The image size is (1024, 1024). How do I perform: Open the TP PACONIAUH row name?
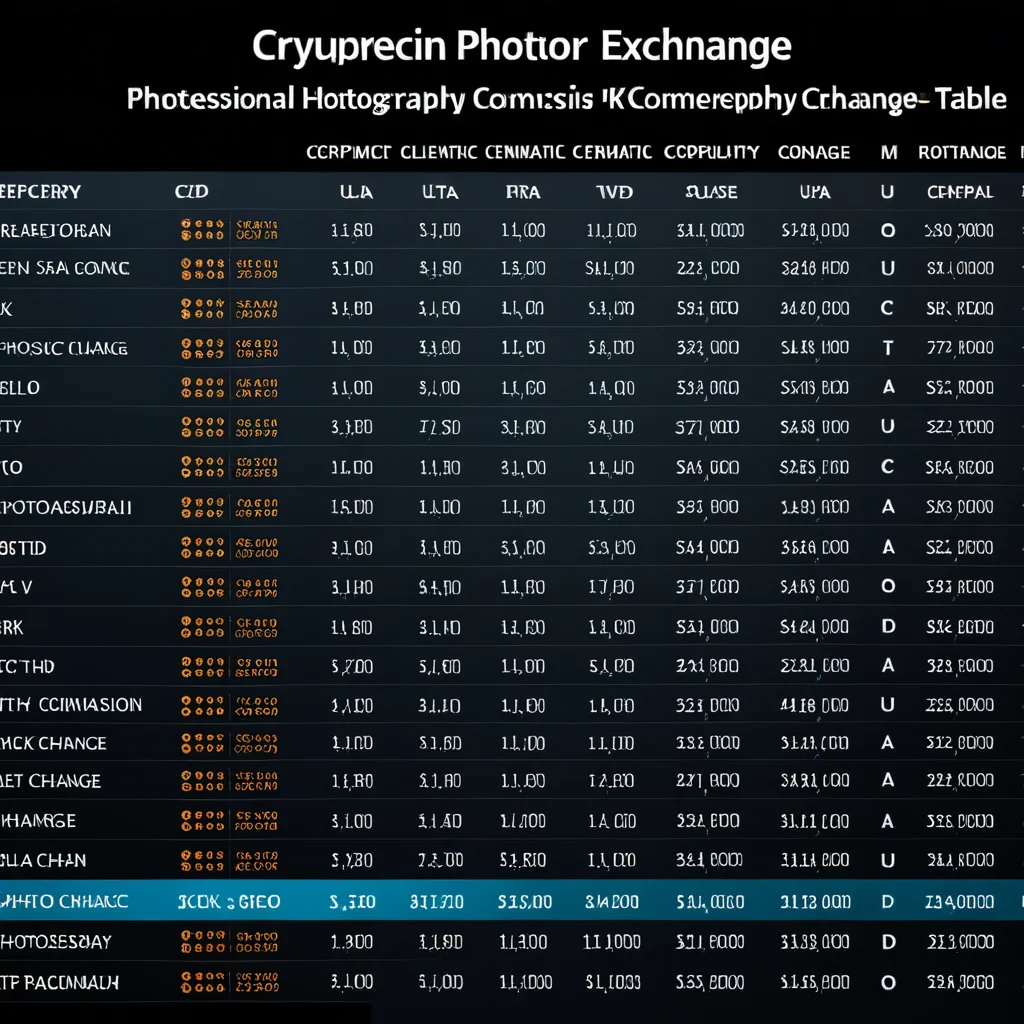pyautogui.click(x=59, y=983)
